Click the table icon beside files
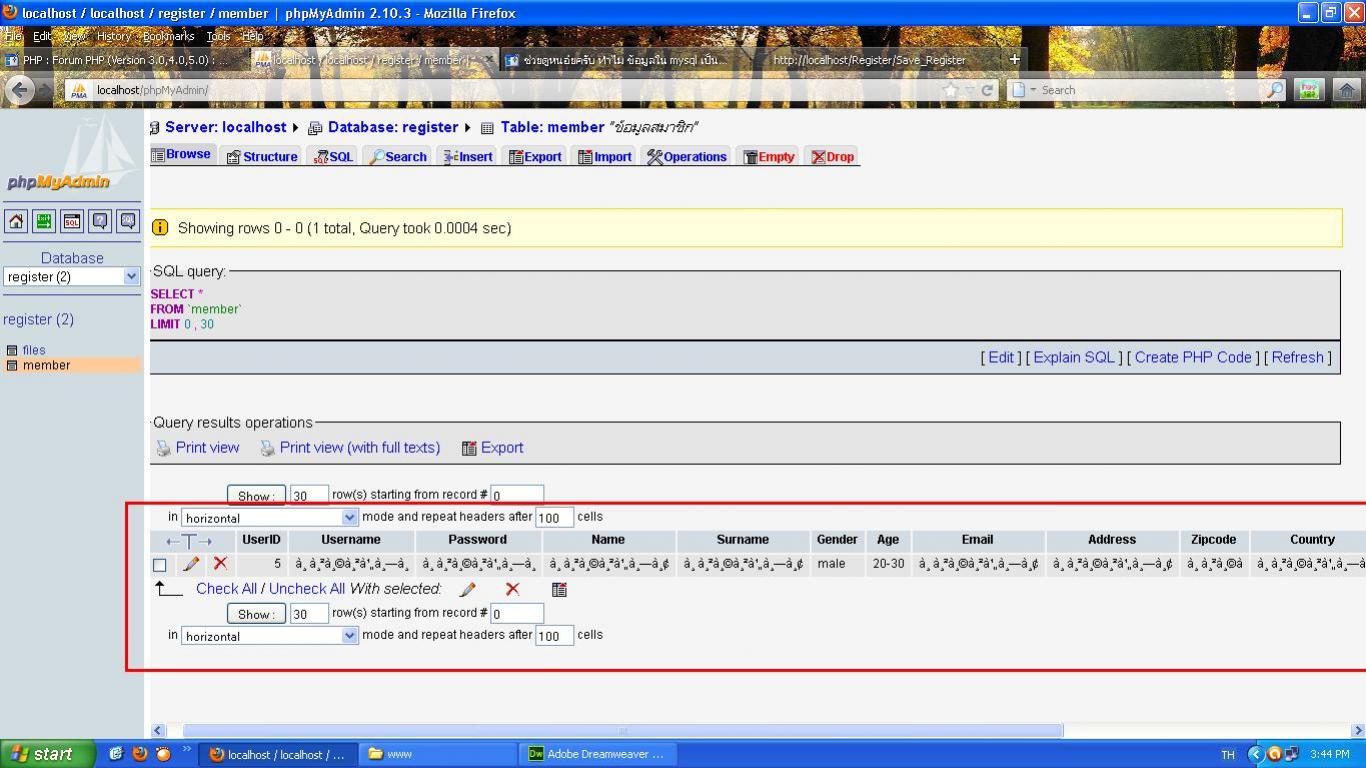The image size is (1366, 768). click(12, 350)
